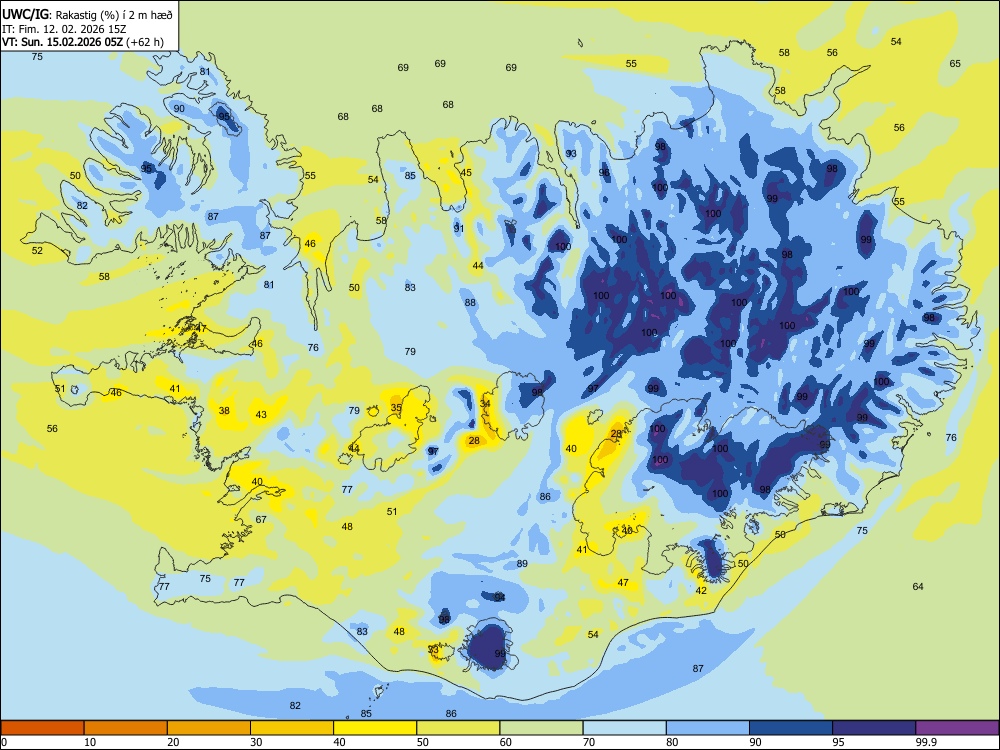
Task: Click the '65' humidity value on the map
Action: coord(955,63)
